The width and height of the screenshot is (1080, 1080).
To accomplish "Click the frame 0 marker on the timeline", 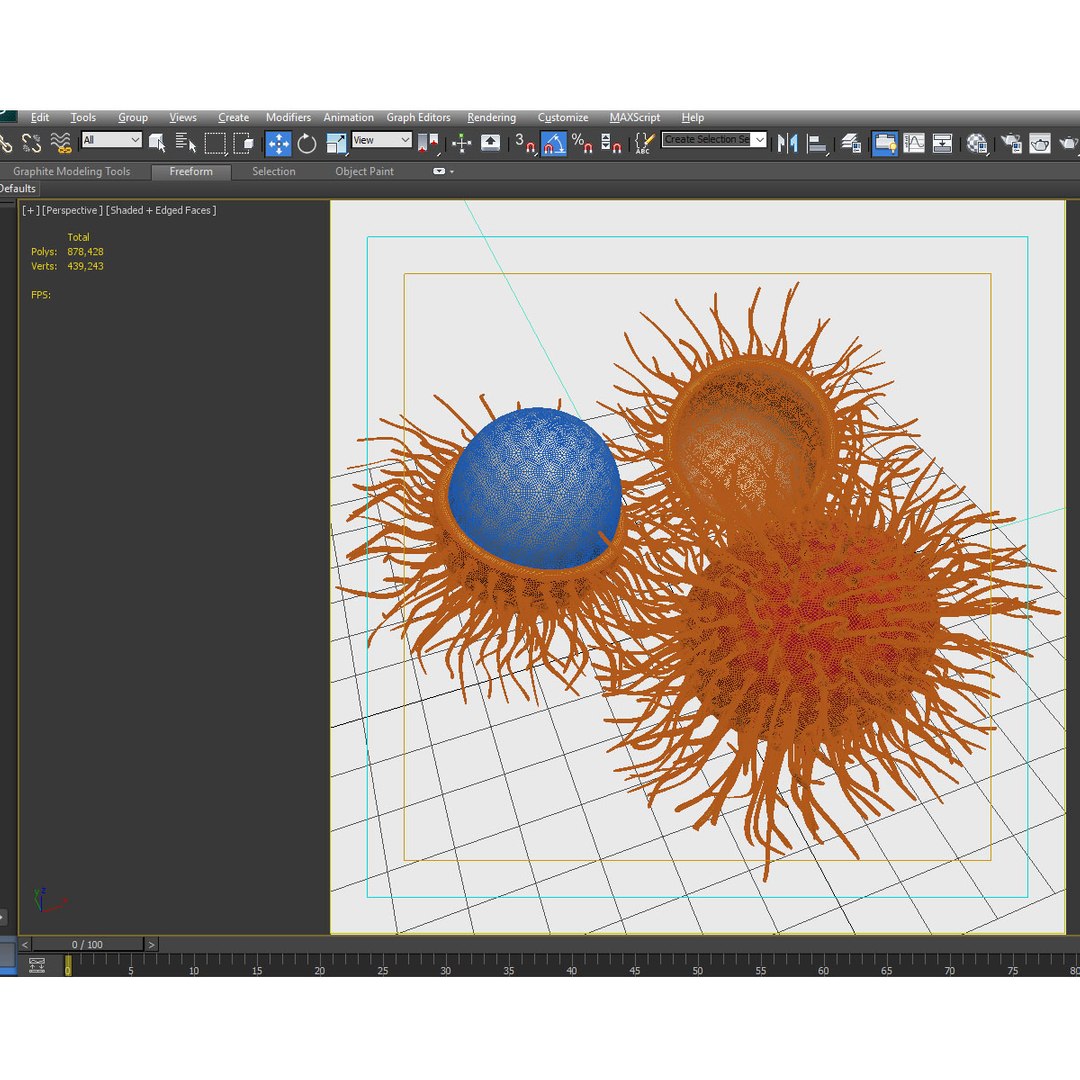I will [68, 965].
